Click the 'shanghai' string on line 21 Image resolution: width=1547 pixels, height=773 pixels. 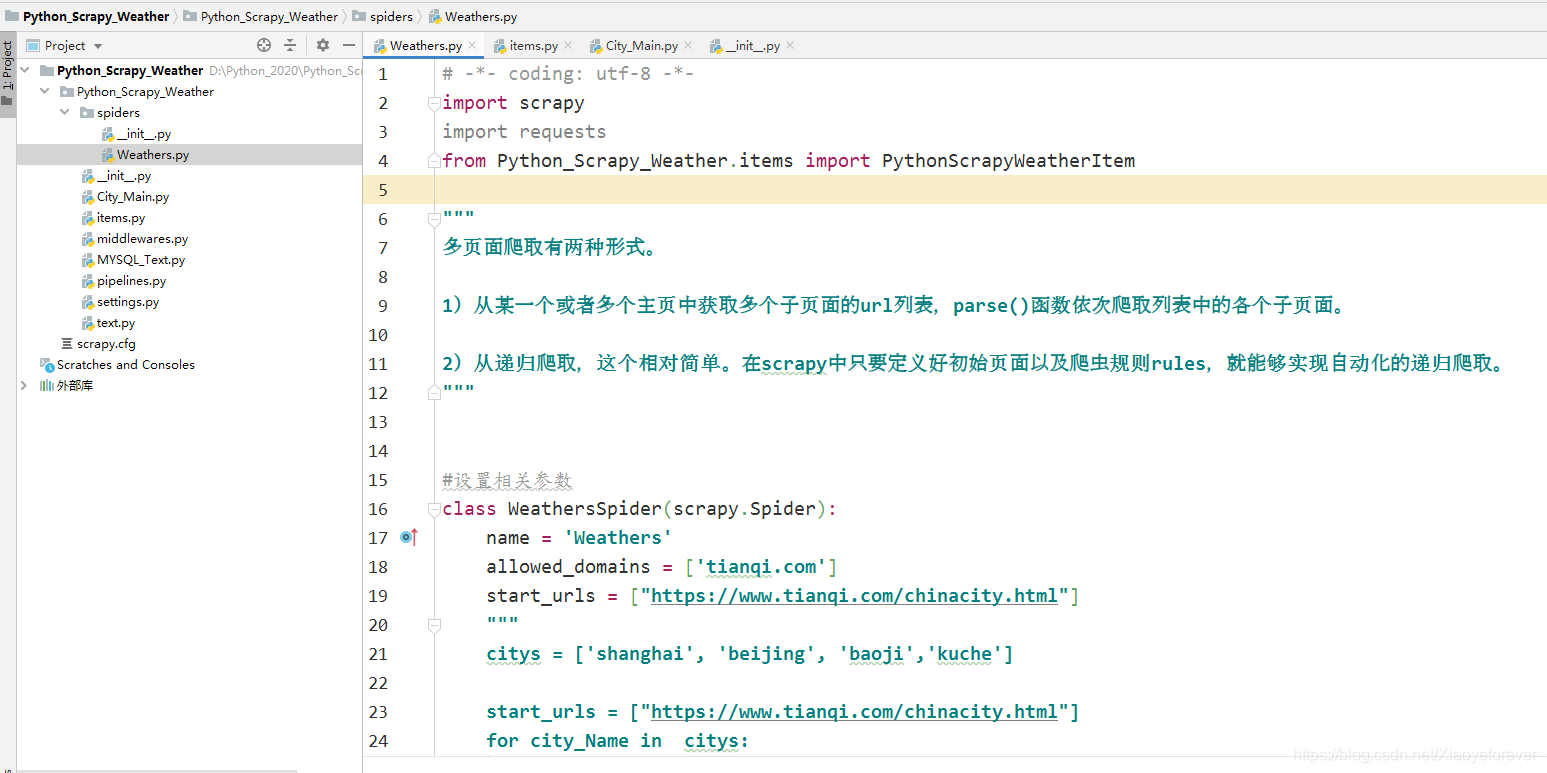(x=640, y=654)
